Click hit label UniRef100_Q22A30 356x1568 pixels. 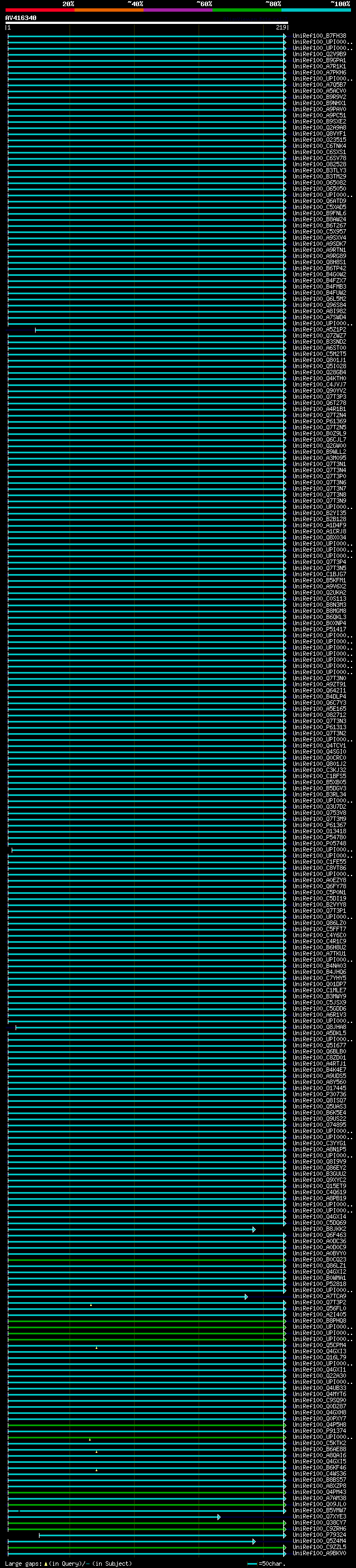[319, 1376]
